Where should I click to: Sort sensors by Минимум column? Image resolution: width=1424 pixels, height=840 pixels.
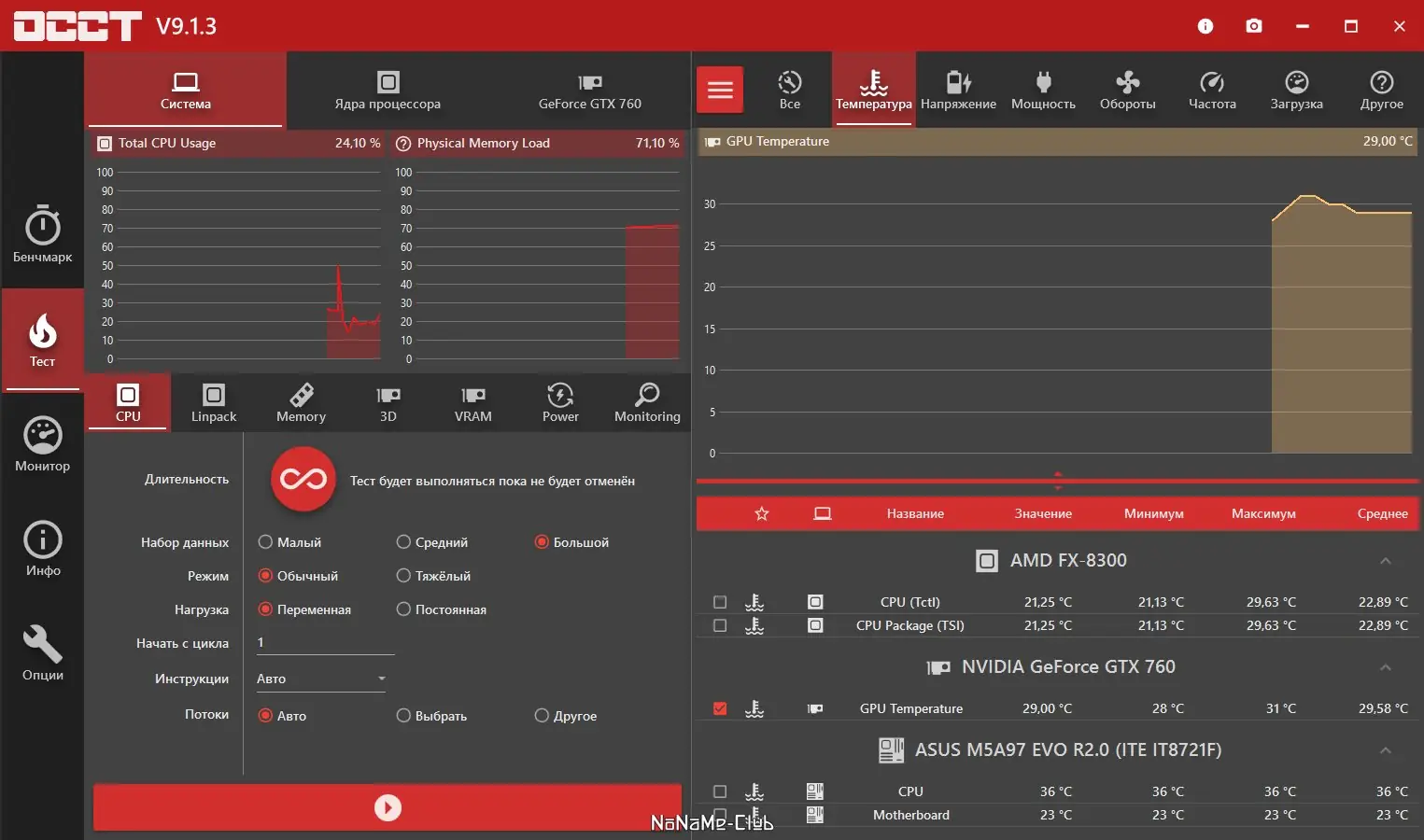1154,514
